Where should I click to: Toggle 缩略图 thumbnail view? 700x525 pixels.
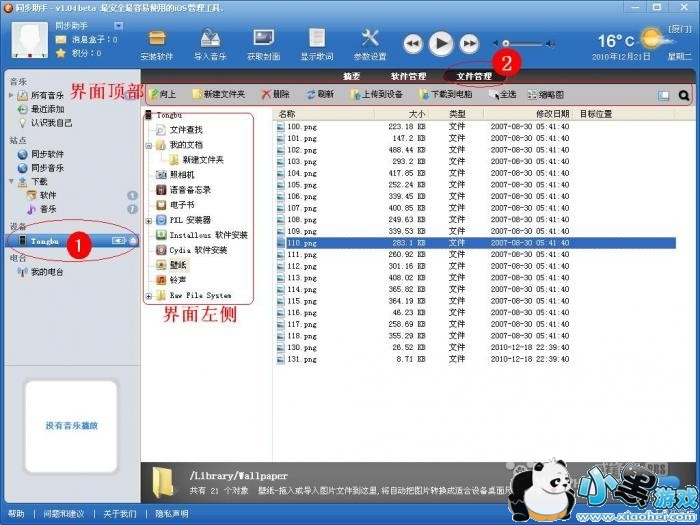pyautogui.click(x=546, y=94)
